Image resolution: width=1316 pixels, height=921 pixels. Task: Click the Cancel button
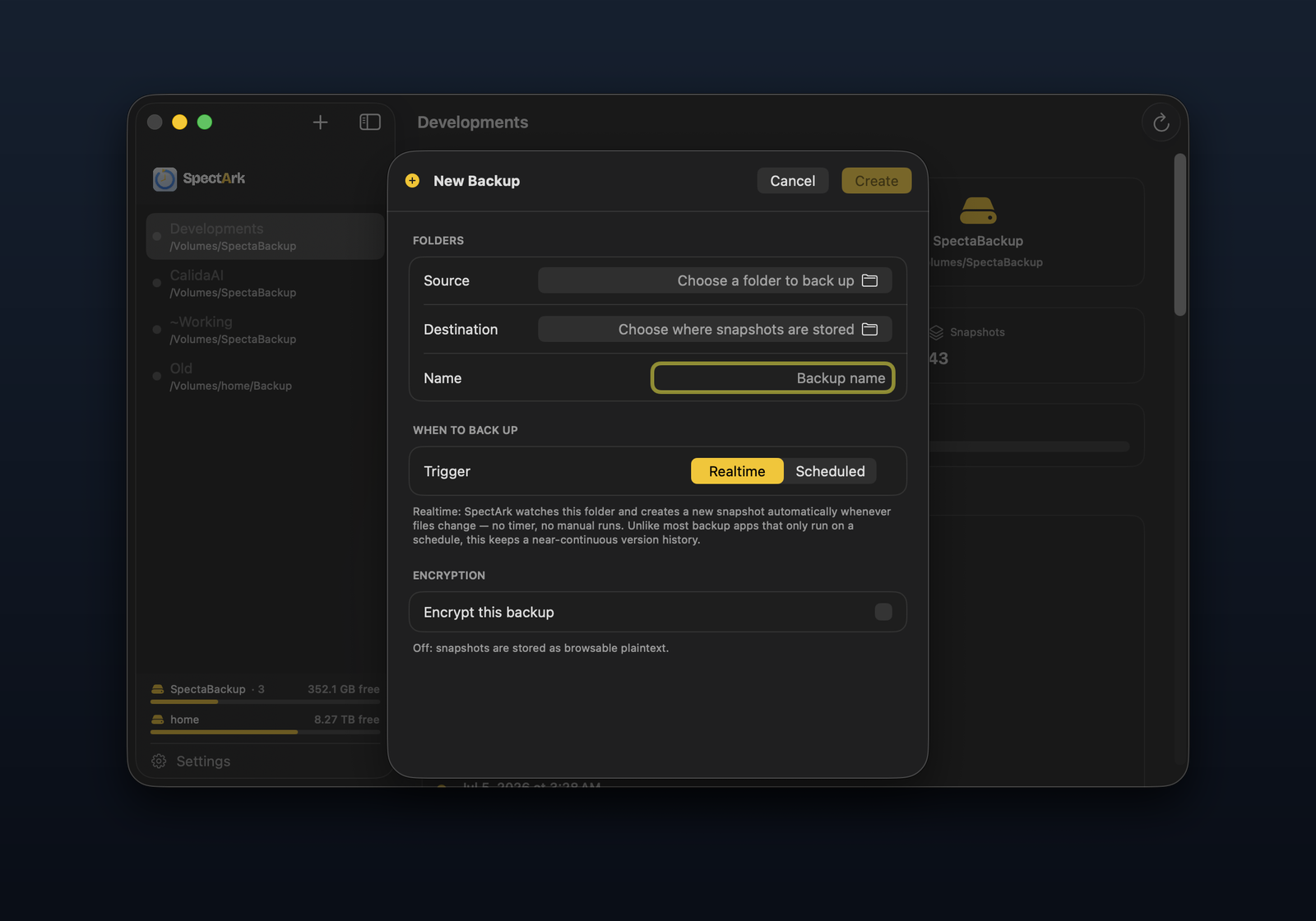pos(793,181)
